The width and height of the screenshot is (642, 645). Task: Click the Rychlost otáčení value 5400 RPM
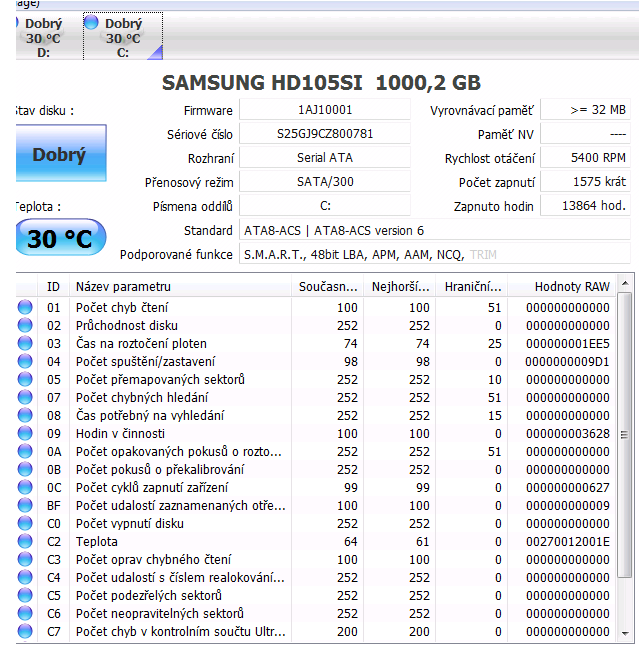pyautogui.click(x=585, y=158)
